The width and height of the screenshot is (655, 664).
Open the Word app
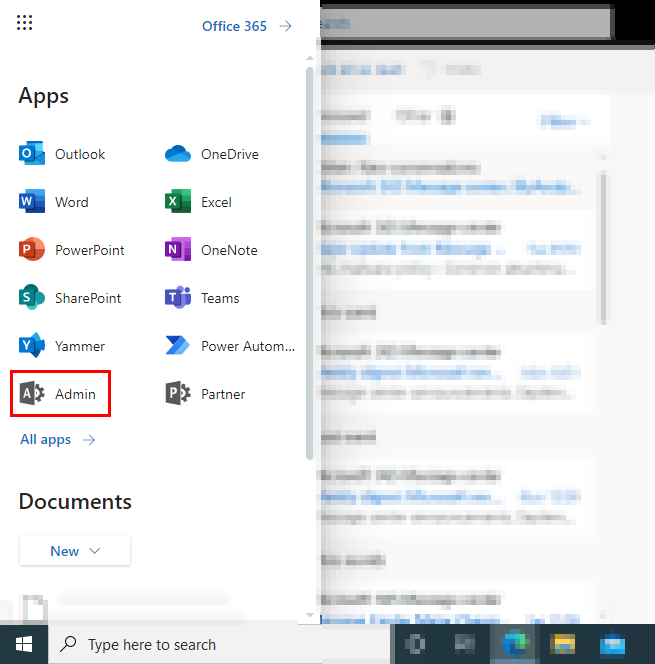tap(54, 202)
